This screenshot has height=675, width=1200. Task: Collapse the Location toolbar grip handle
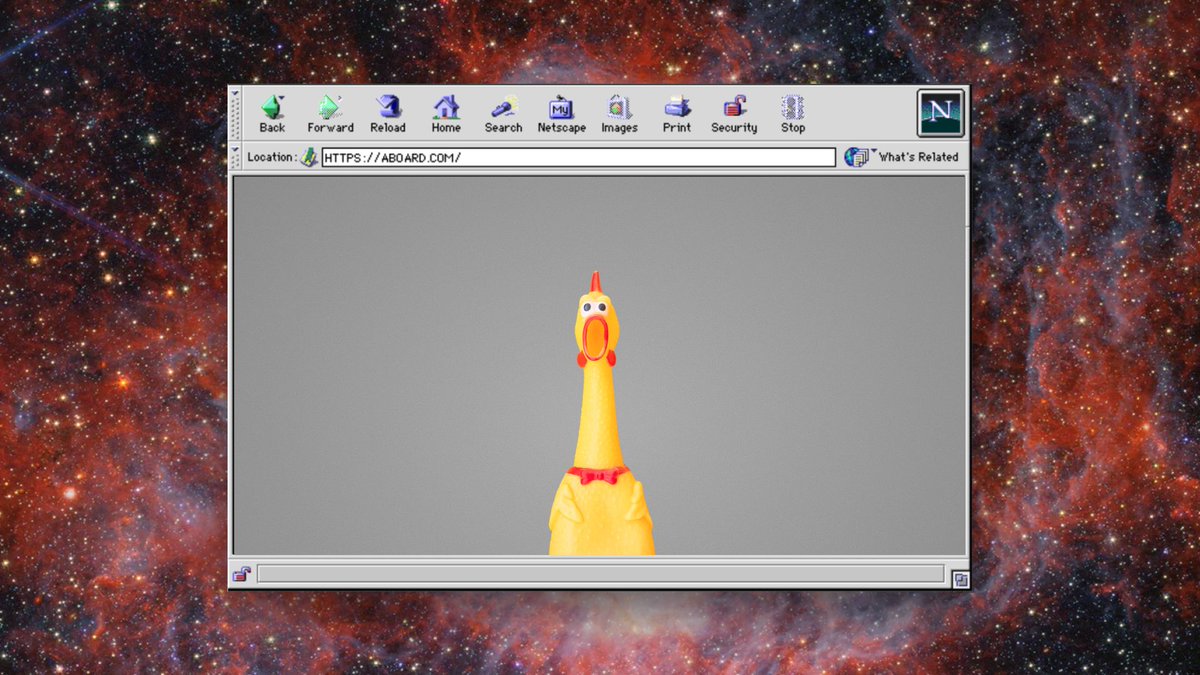pyautogui.click(x=236, y=157)
